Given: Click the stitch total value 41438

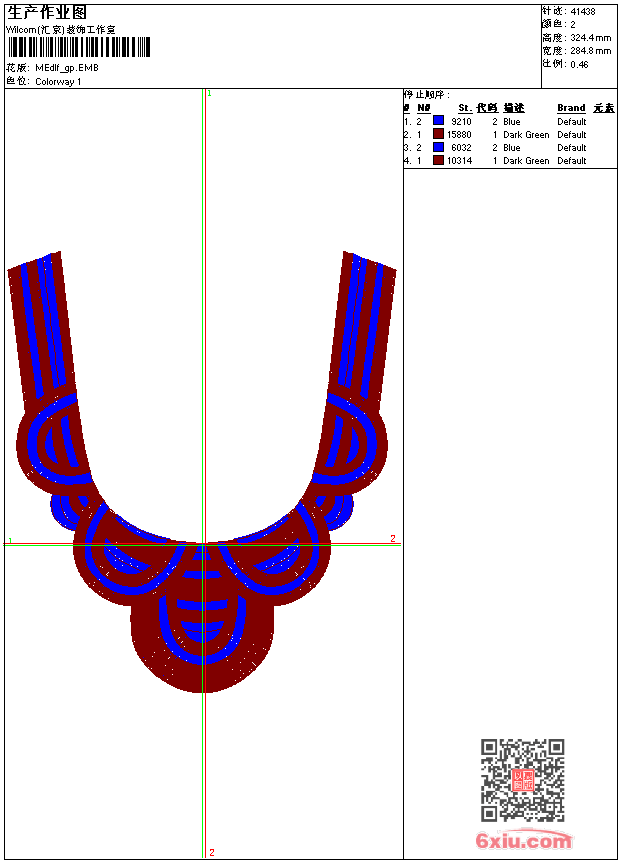Looking at the screenshot, I should (583, 12).
